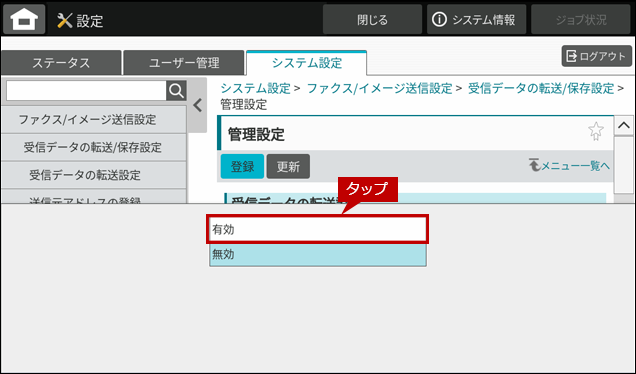Image resolution: width=636 pixels, height=374 pixels.
Task: Follow システム設定 breadcrumb link
Action: (256, 88)
